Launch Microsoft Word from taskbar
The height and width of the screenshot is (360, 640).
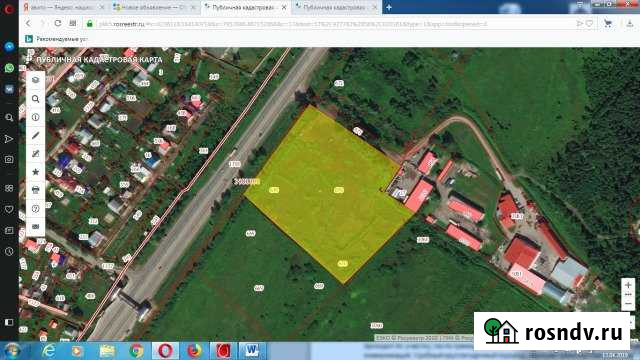pyautogui.click(x=251, y=351)
